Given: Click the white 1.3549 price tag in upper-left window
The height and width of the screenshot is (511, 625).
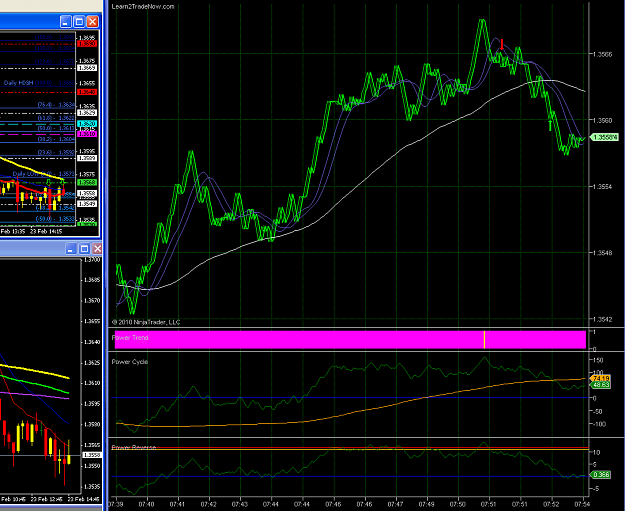Looking at the screenshot, I should (87, 204).
